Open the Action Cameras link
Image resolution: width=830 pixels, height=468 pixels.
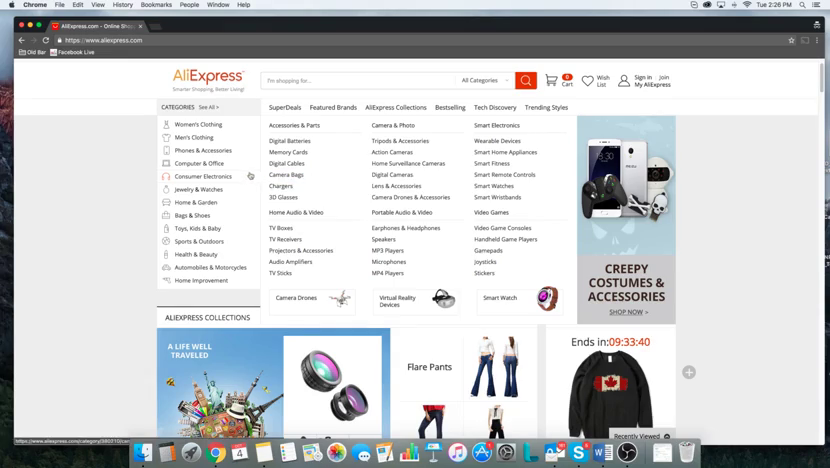point(392,152)
